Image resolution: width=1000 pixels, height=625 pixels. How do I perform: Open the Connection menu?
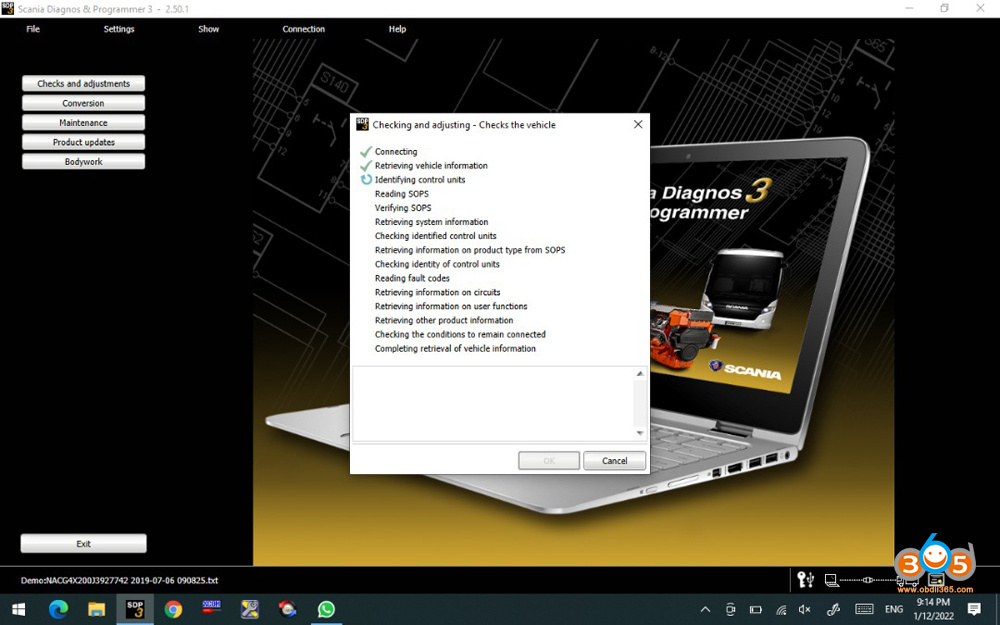(303, 29)
